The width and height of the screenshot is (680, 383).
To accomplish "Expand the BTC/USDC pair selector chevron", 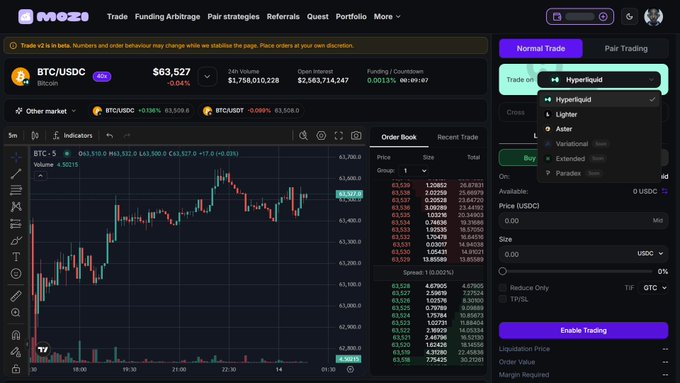I will point(207,77).
